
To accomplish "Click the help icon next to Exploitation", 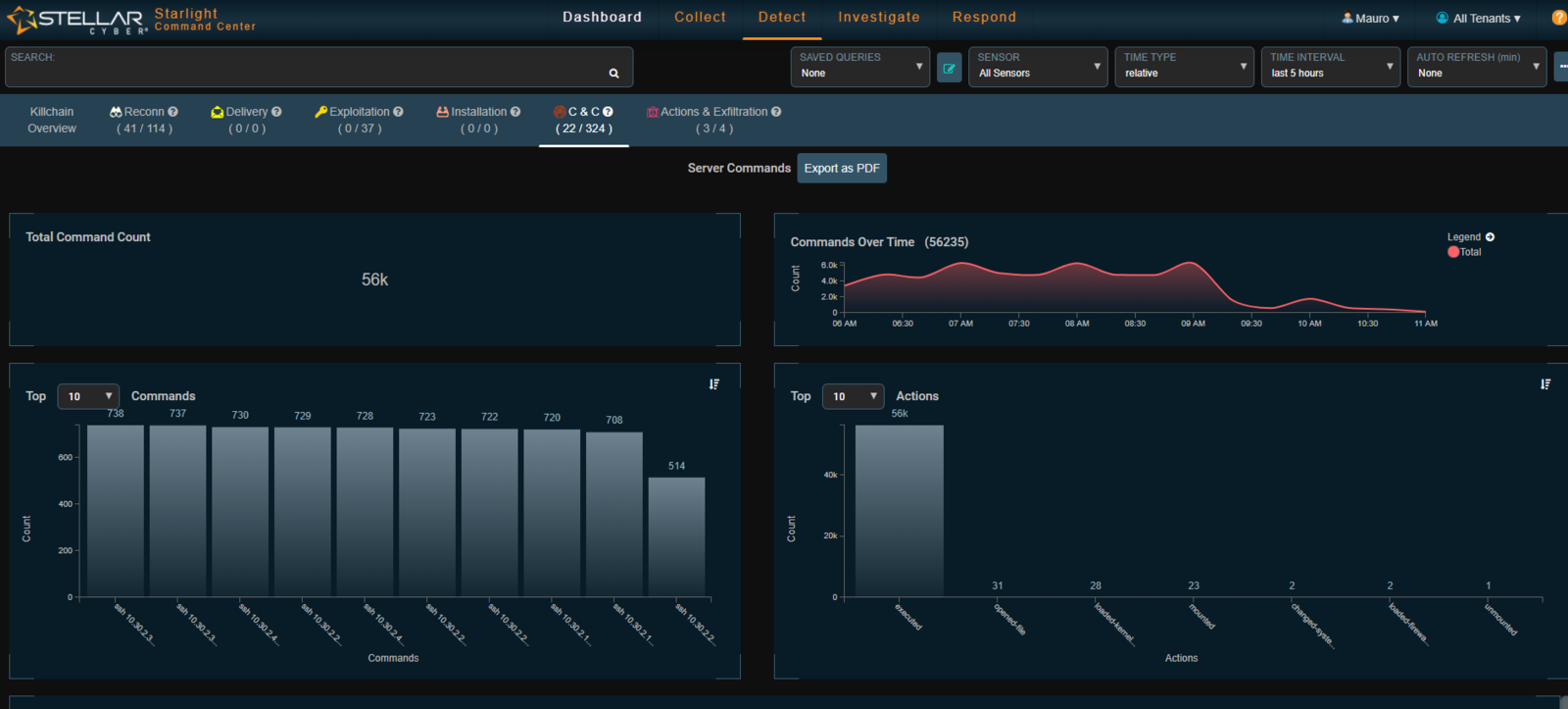I will tap(399, 112).
